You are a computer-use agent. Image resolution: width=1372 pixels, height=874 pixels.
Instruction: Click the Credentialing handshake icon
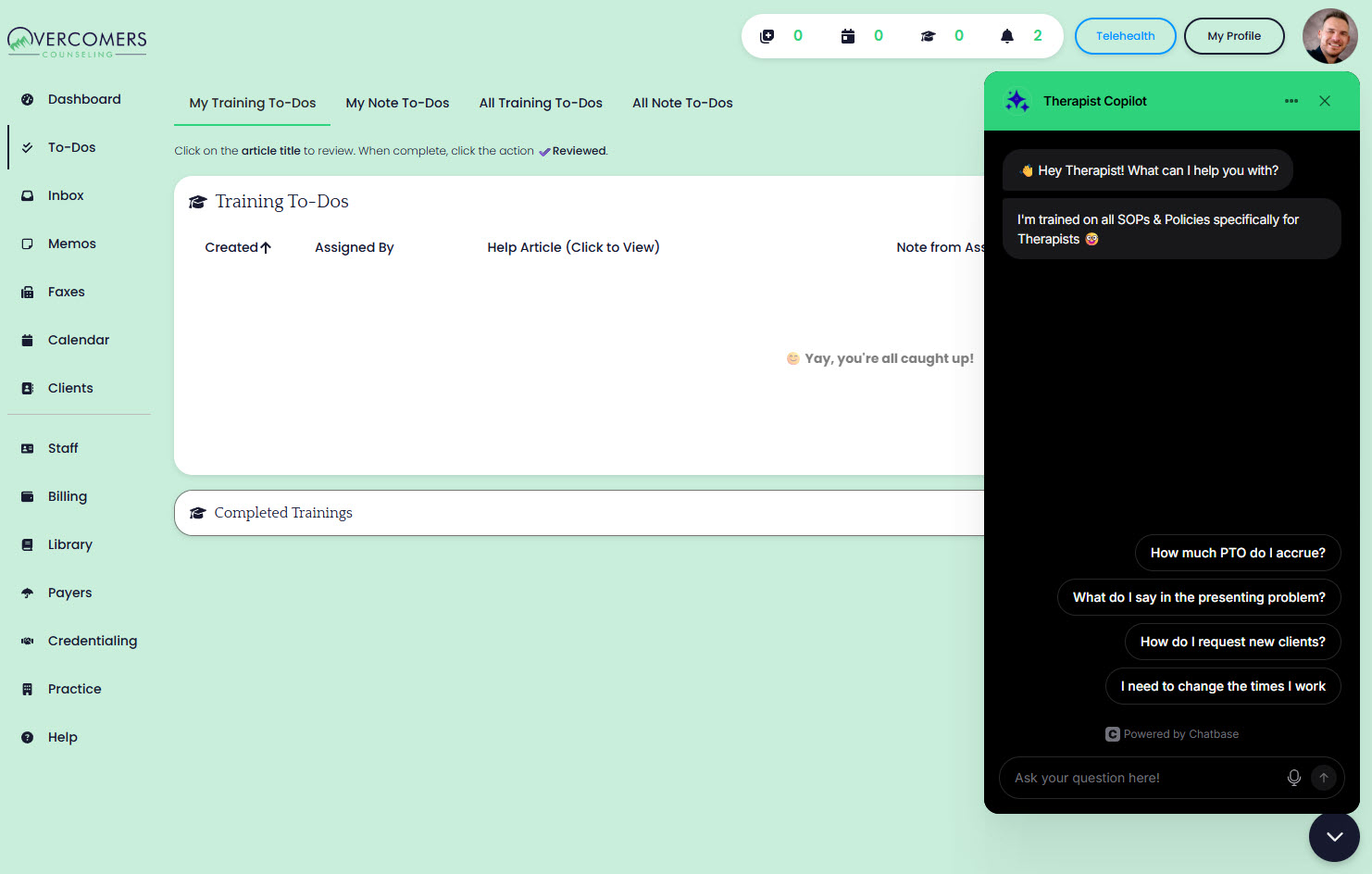[28, 641]
